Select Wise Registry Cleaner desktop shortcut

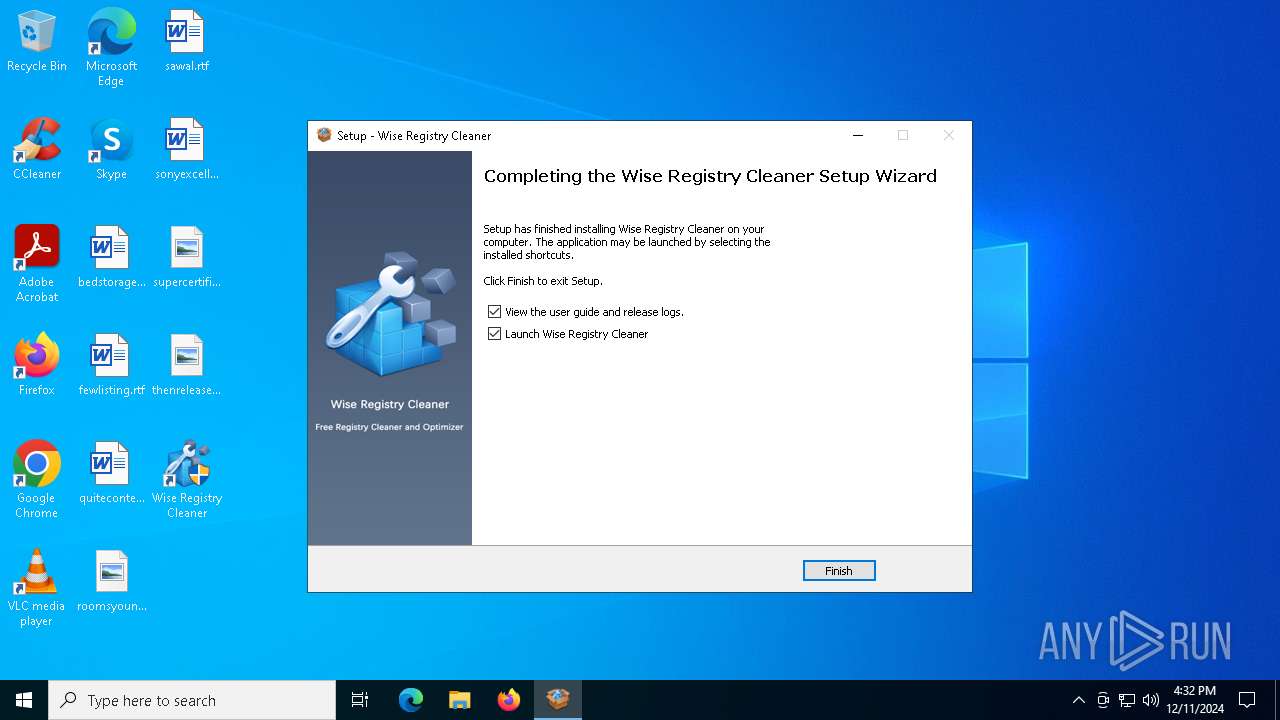point(187,480)
